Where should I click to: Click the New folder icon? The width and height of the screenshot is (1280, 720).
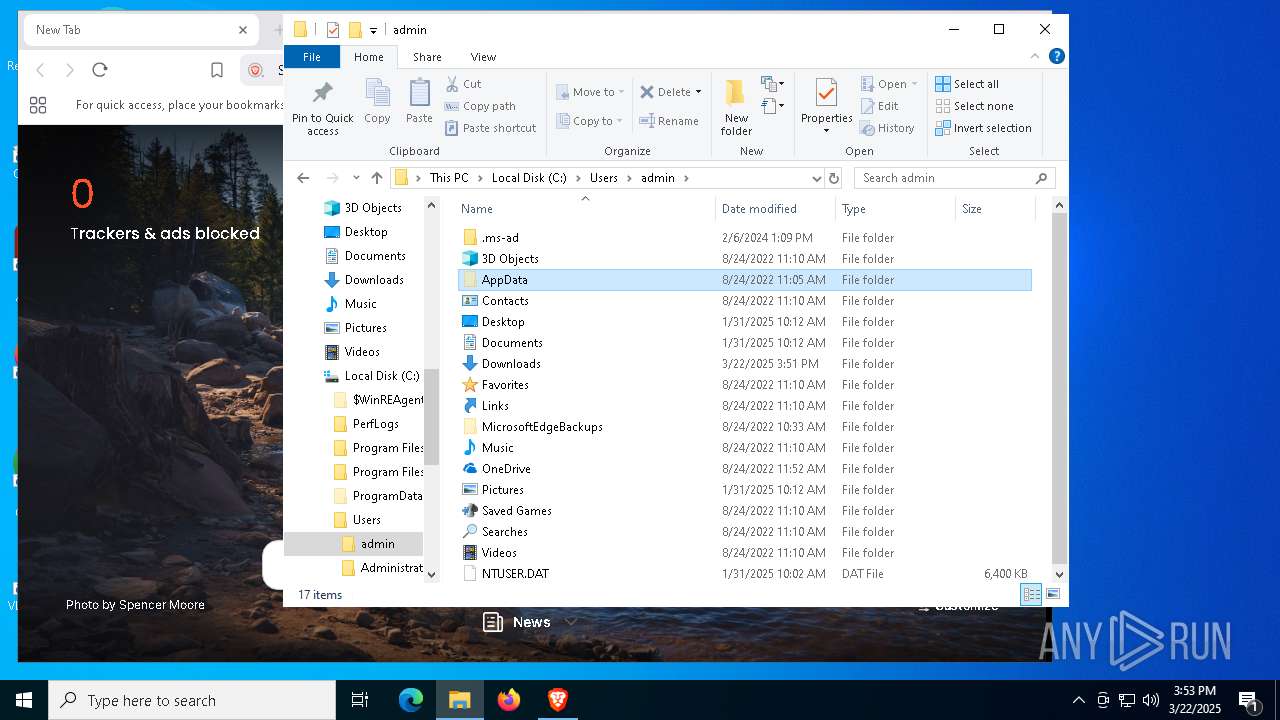coord(736,92)
